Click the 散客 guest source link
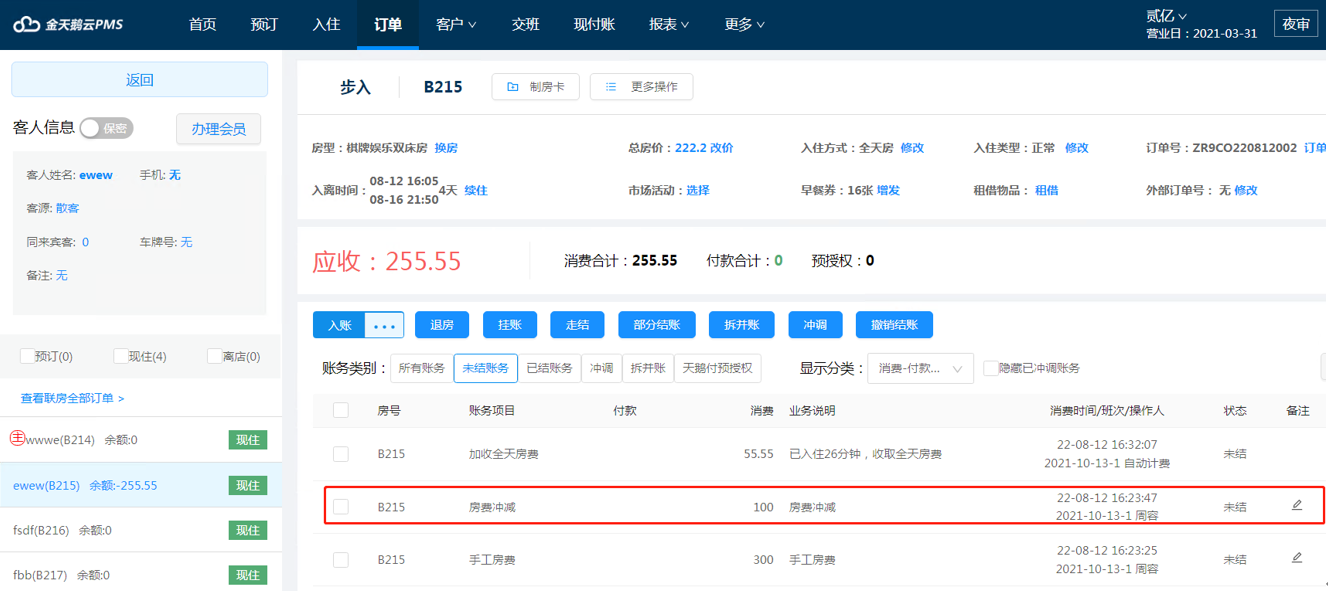This screenshot has width=1328, height=591. pos(67,208)
